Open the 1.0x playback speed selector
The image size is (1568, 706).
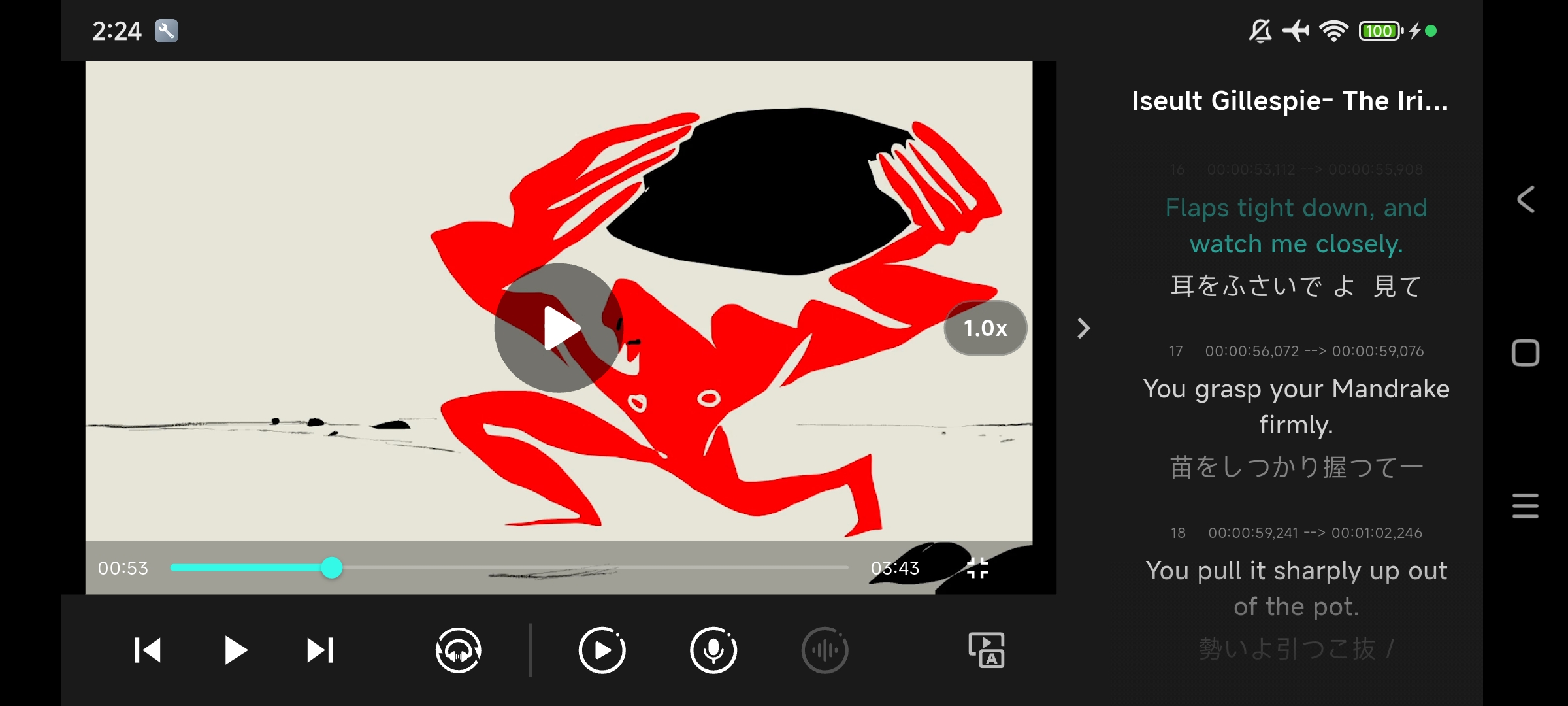pyautogui.click(x=985, y=328)
